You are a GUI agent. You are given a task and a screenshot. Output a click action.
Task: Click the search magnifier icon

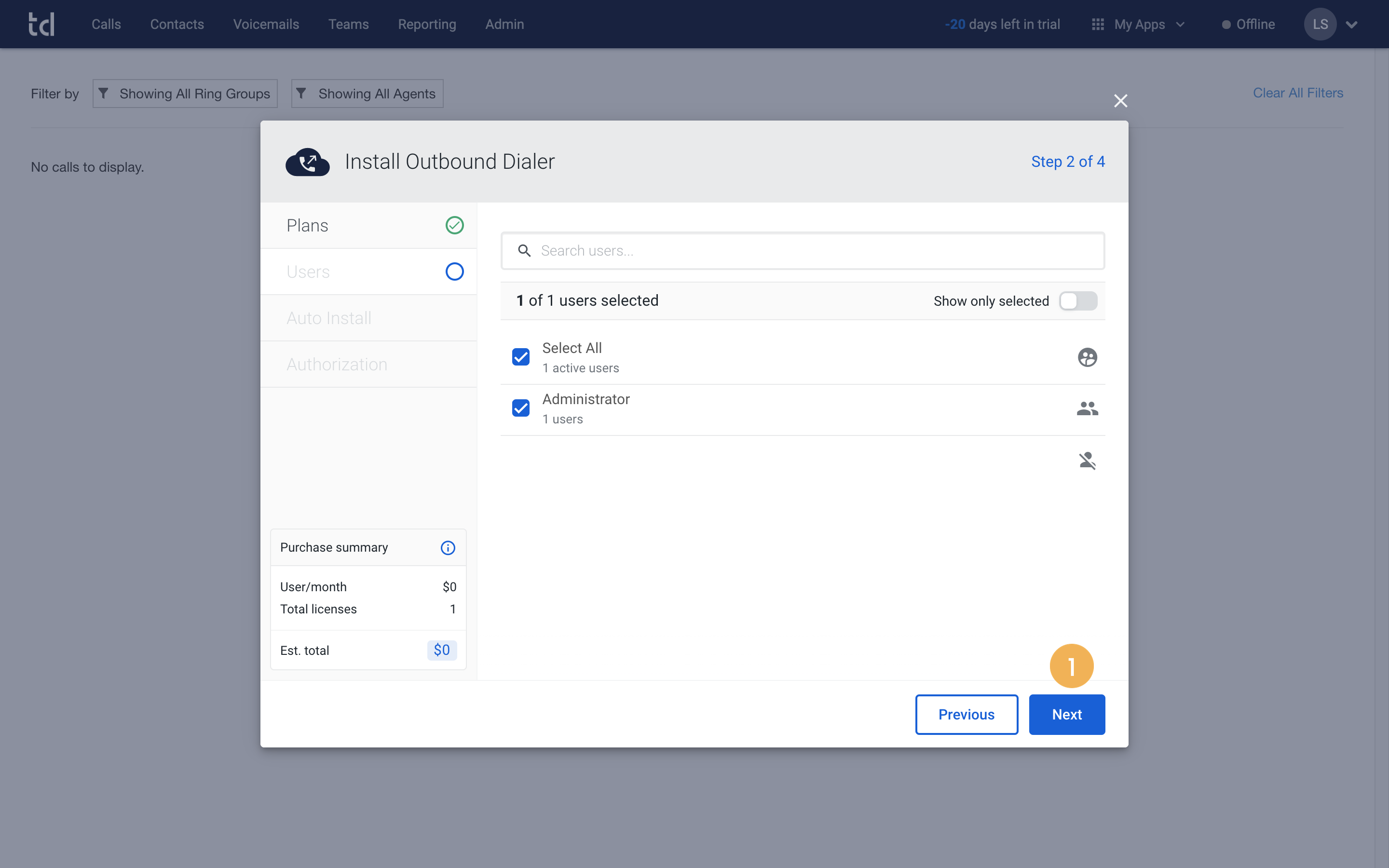pos(524,251)
